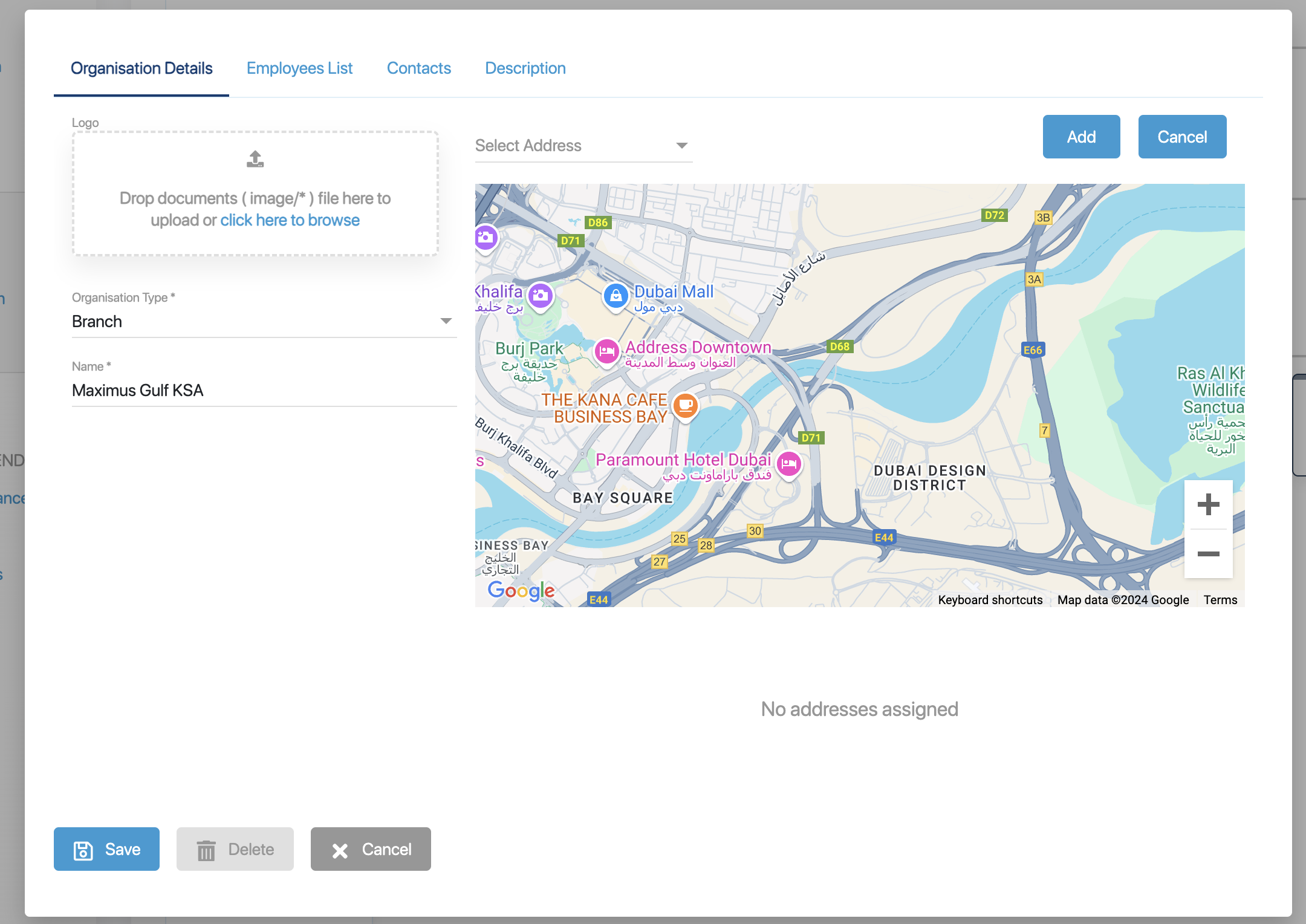Viewport: 1306px width, 924px height.
Task: Open the Employees List tab
Action: [299, 68]
